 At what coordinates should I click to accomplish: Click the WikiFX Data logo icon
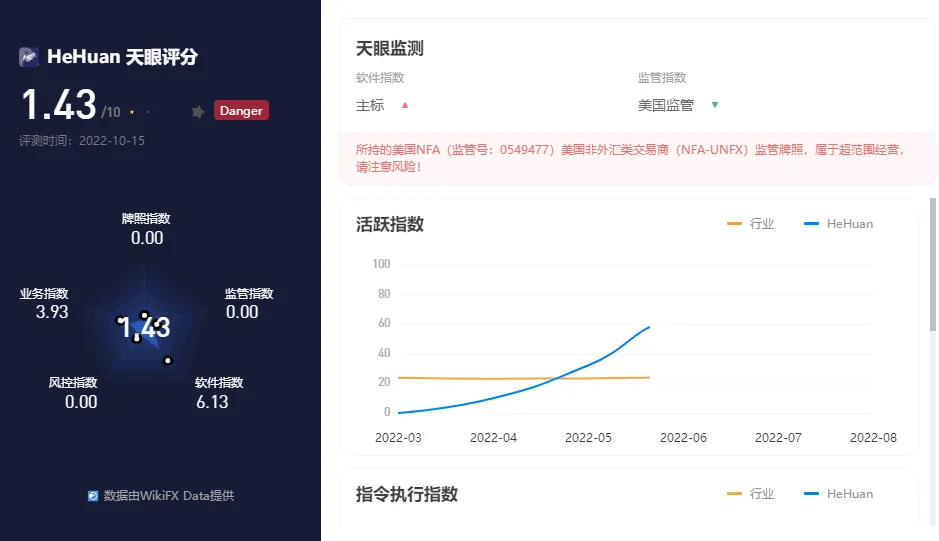coord(93,495)
